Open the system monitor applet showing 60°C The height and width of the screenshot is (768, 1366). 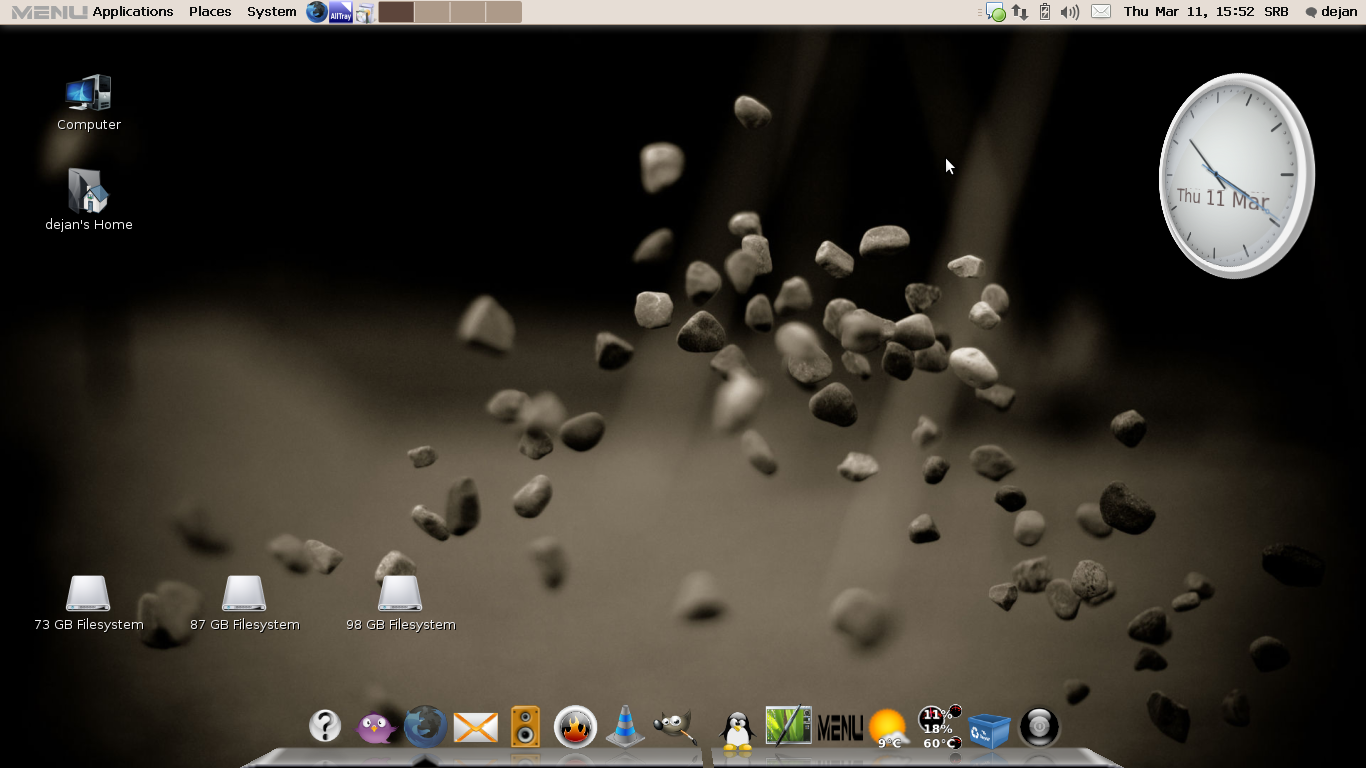(x=940, y=727)
